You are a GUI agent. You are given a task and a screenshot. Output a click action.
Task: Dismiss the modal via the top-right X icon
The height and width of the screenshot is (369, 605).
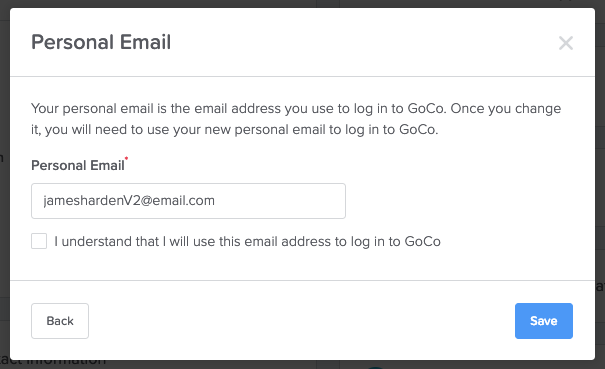point(566,43)
